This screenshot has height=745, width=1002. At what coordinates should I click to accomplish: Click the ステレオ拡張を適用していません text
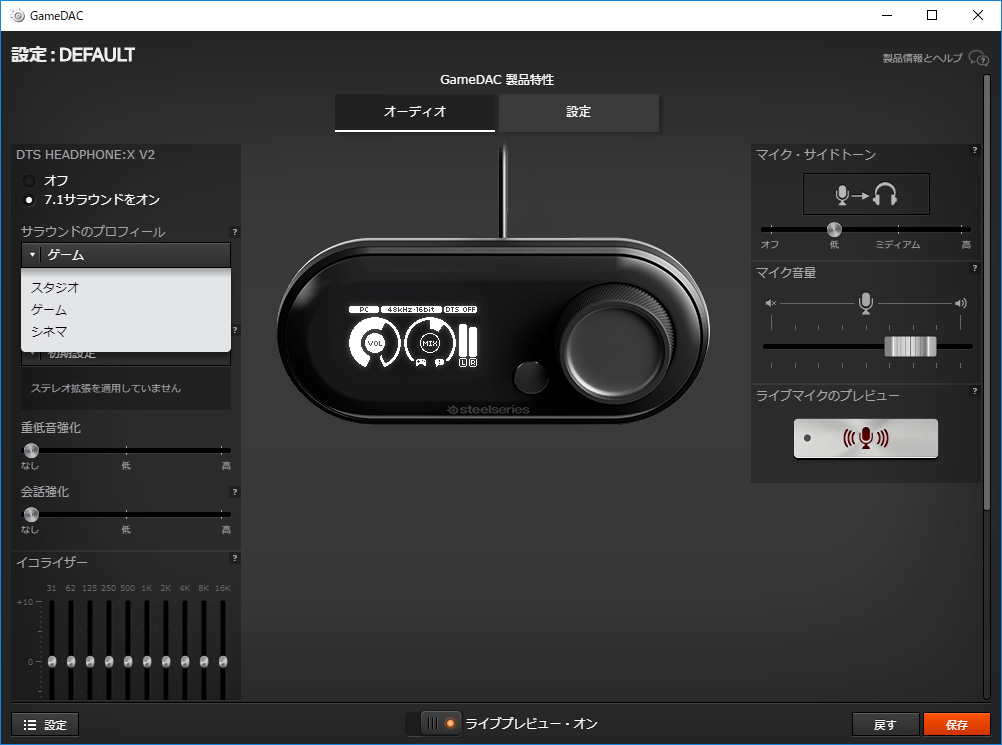[106, 388]
